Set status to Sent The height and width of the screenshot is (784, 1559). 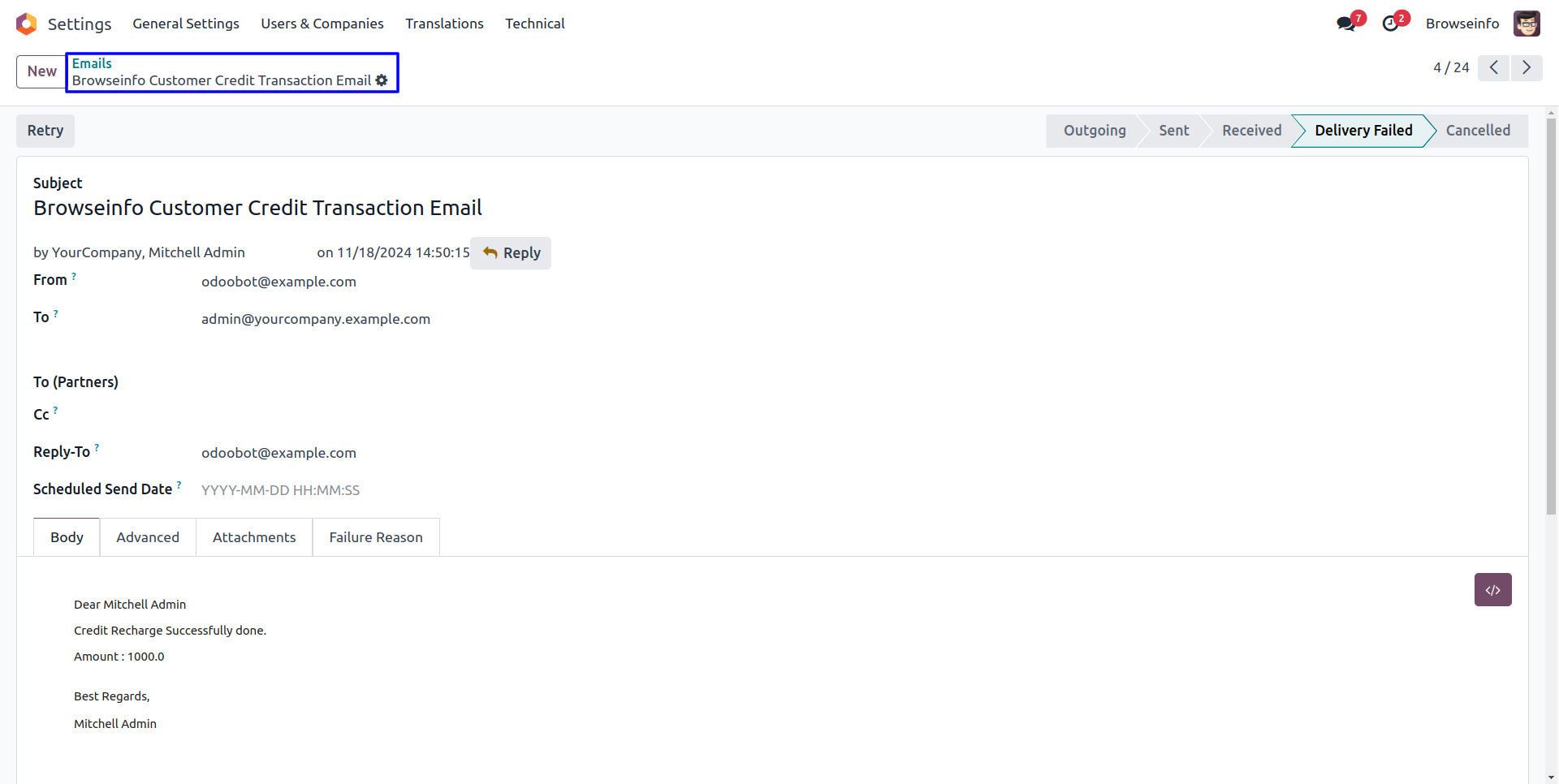click(1174, 131)
